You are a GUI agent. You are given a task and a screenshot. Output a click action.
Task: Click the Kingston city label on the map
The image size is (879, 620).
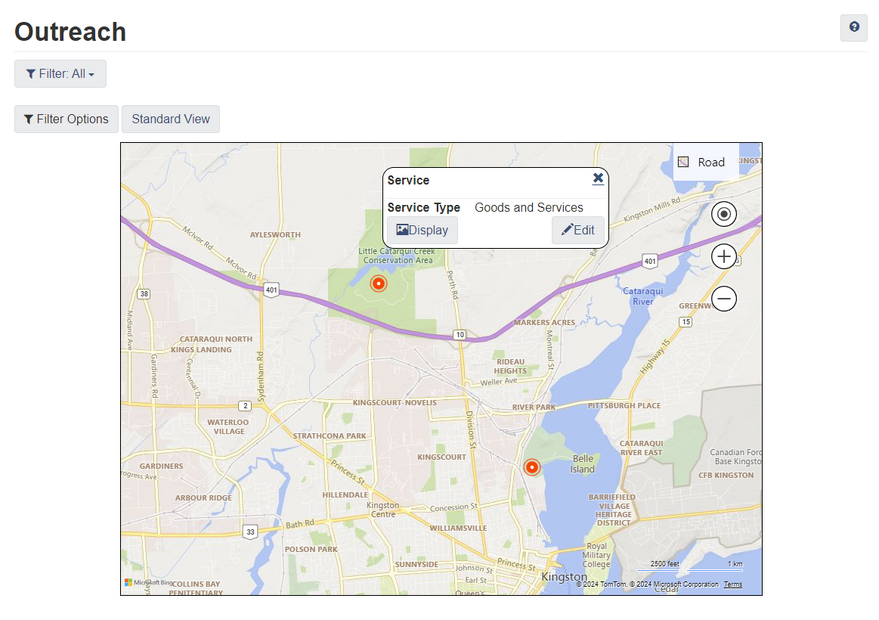point(563,578)
